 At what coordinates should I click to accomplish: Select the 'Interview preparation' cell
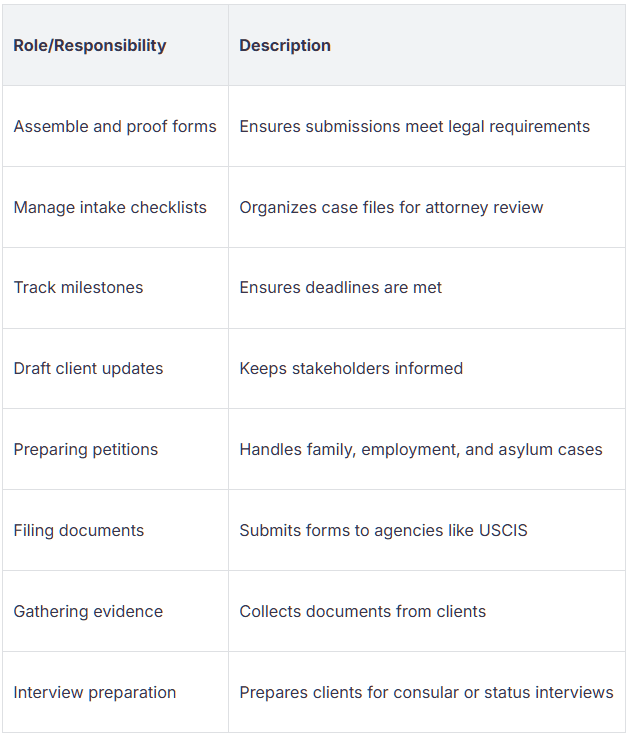pyautogui.click(x=95, y=692)
